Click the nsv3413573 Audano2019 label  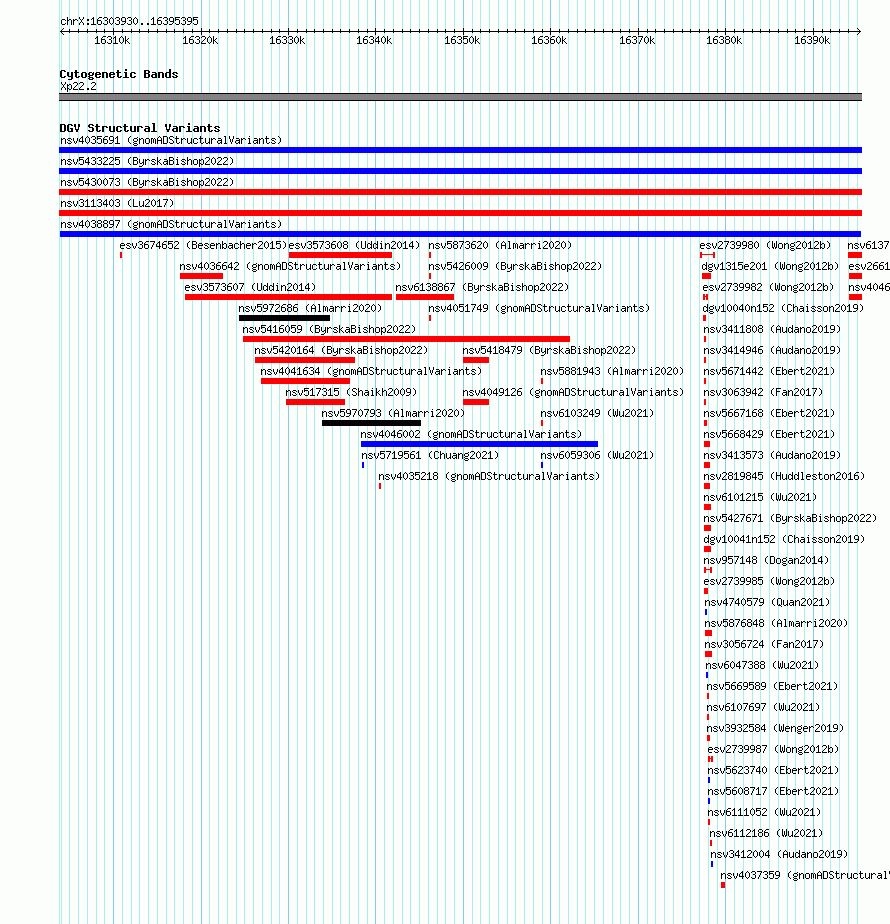[772, 456]
